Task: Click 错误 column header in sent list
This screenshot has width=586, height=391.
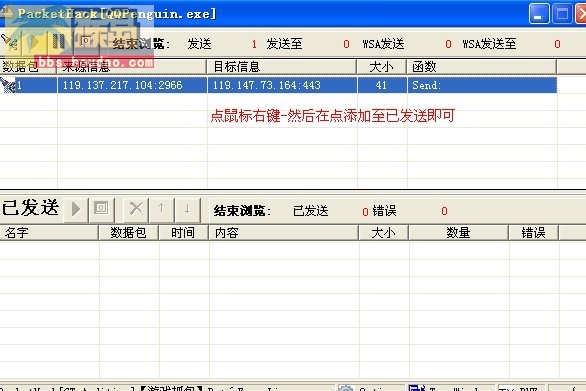Action: [x=533, y=233]
